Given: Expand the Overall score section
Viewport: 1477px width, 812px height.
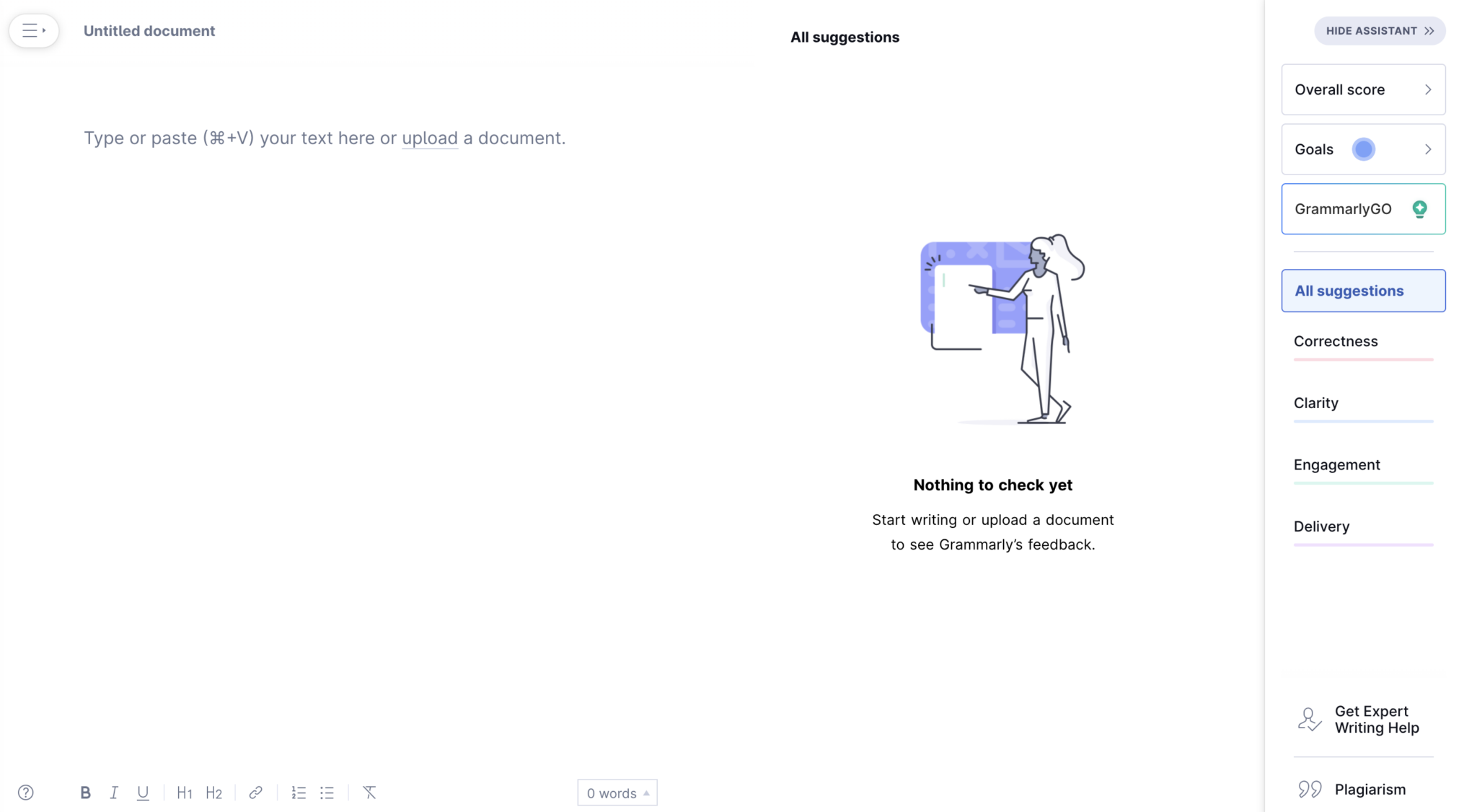Looking at the screenshot, I should point(1363,88).
